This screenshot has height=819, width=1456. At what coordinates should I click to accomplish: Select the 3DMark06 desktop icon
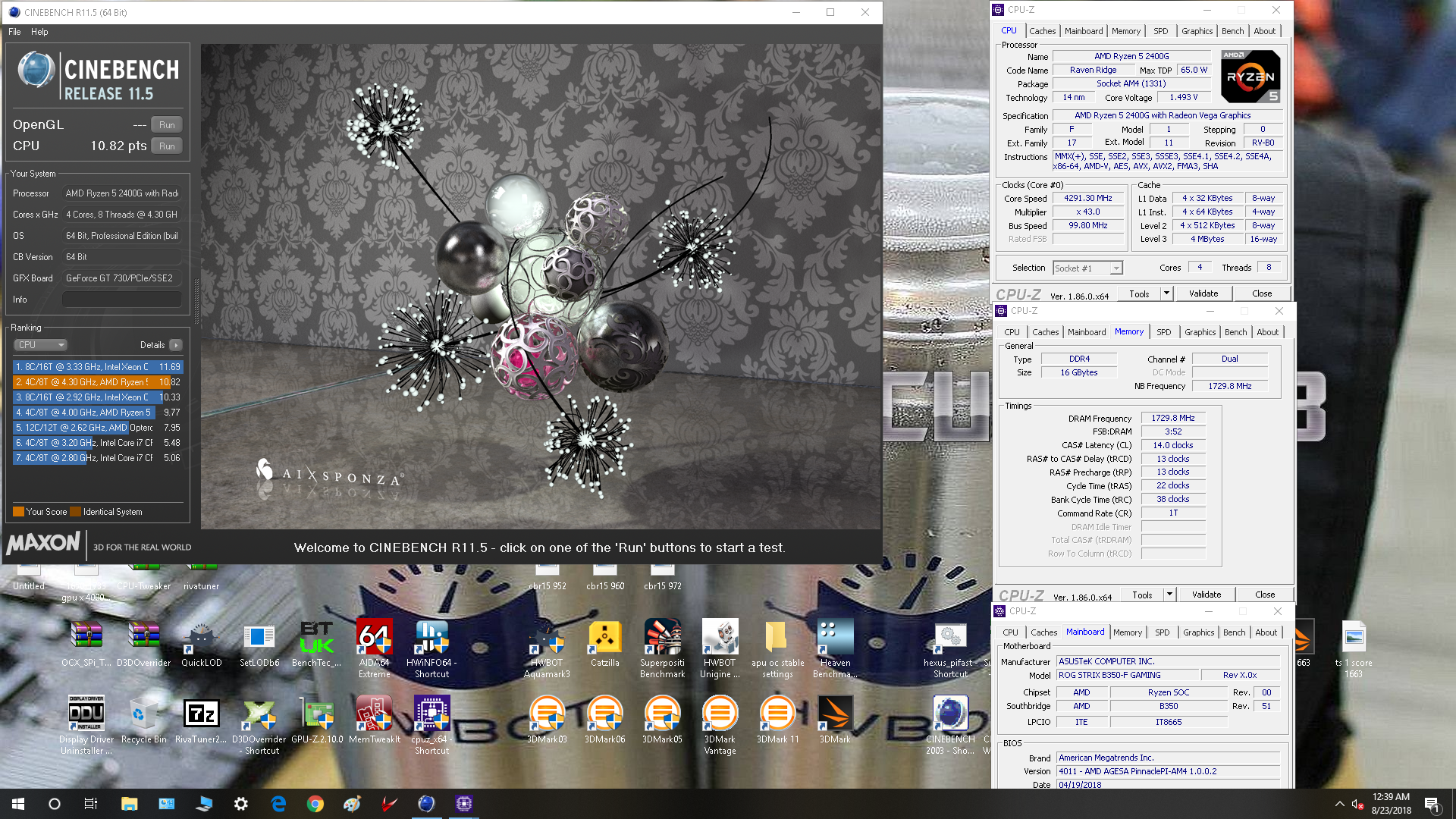point(604,720)
